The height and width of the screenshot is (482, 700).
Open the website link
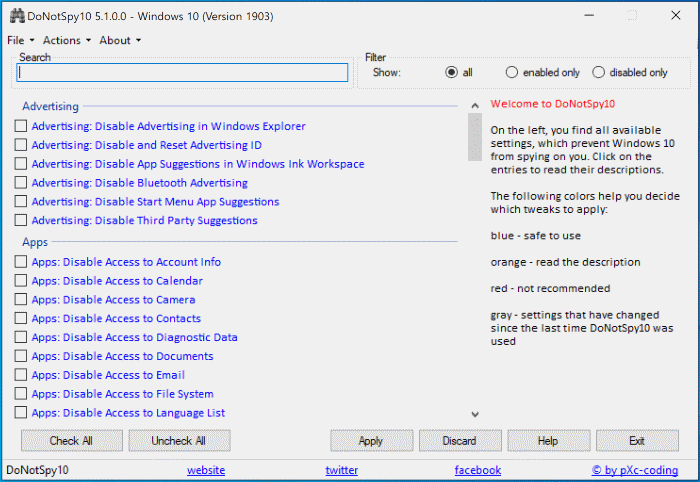[x=206, y=470]
